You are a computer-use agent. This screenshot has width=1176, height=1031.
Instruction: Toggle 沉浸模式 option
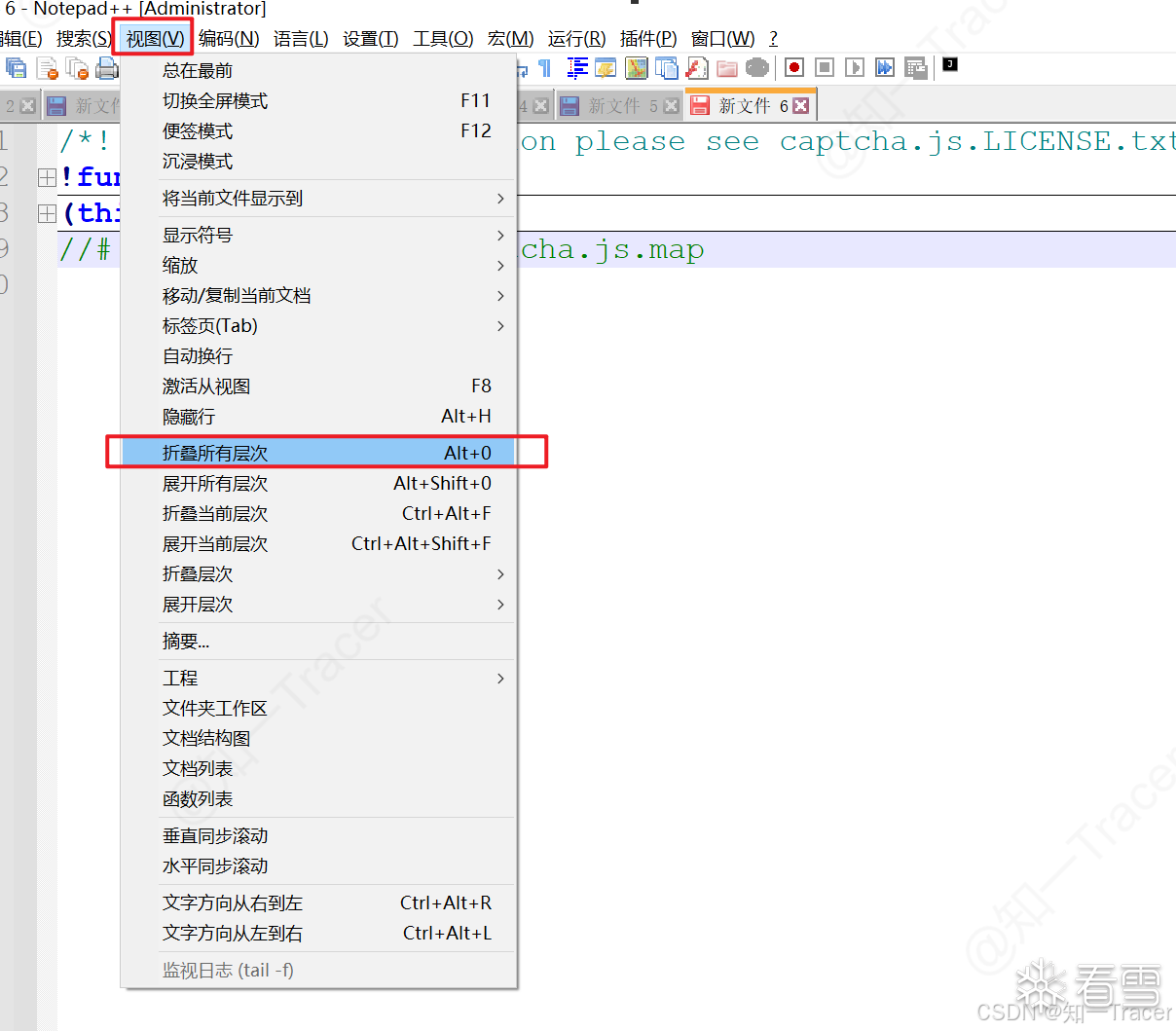coord(318,162)
